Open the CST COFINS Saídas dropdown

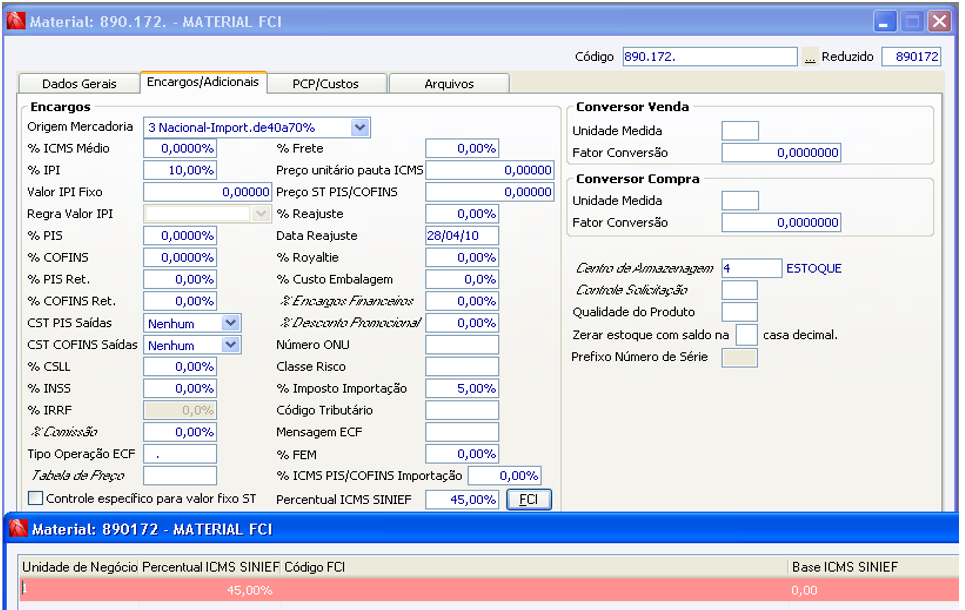231,345
